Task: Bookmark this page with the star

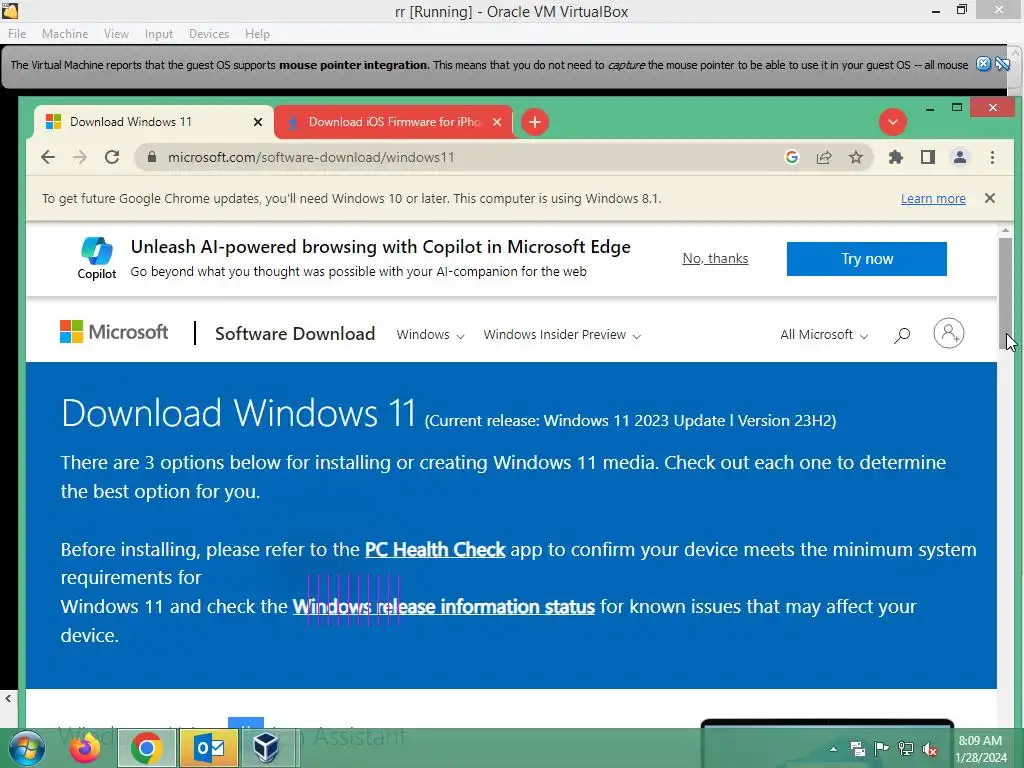Action: coord(856,157)
